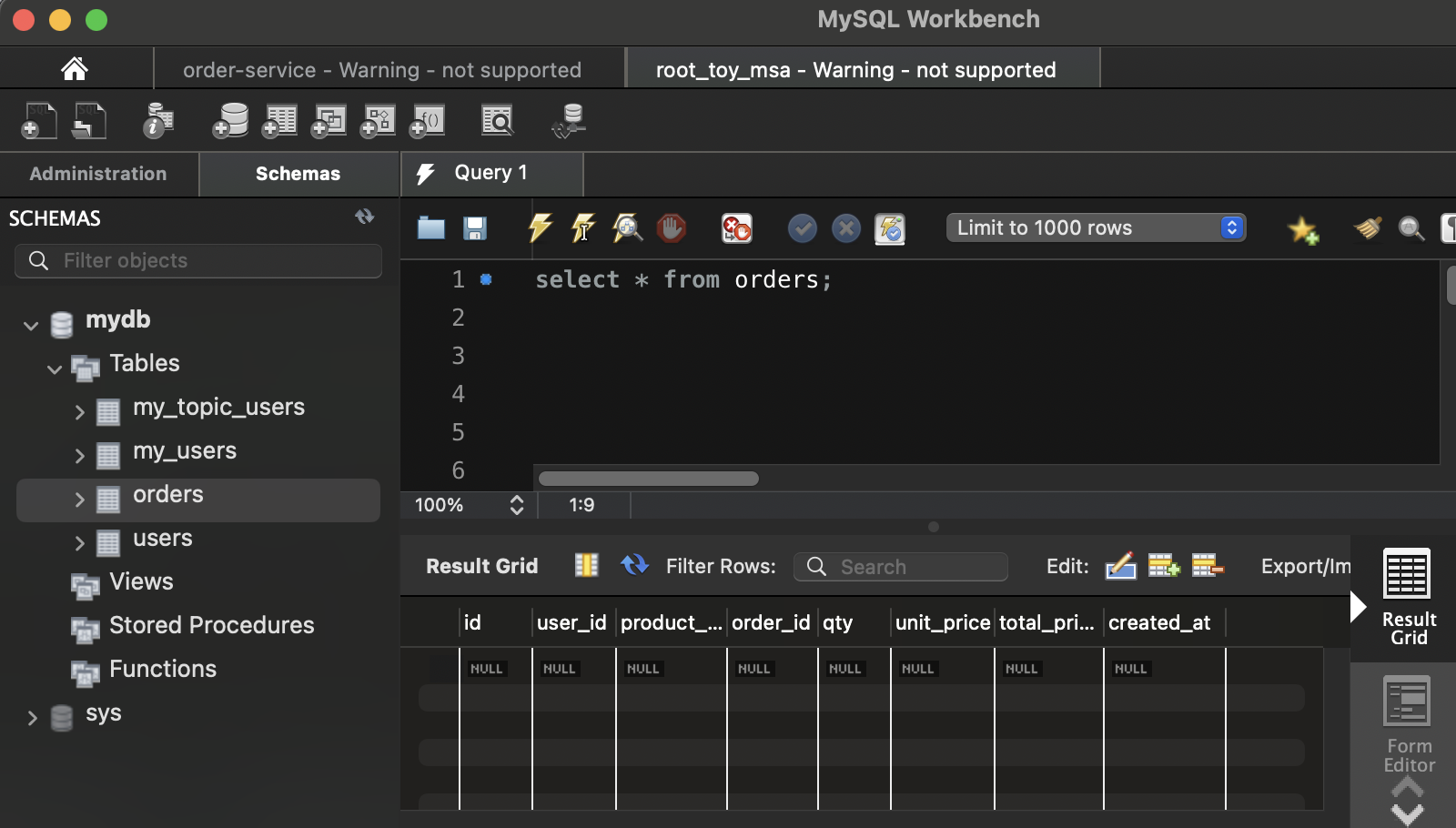Create a new SQL tab icon
The width and height of the screenshot is (1456, 828).
pyautogui.click(x=39, y=120)
